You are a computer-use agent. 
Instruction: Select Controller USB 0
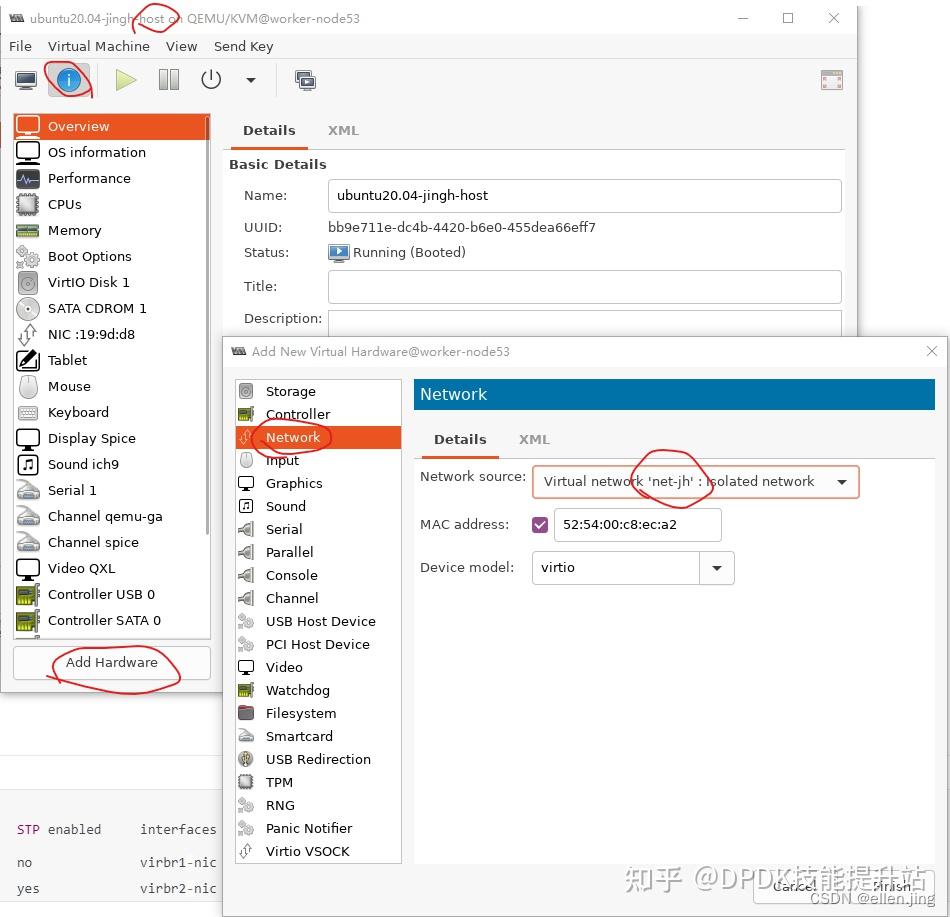click(x=110, y=595)
